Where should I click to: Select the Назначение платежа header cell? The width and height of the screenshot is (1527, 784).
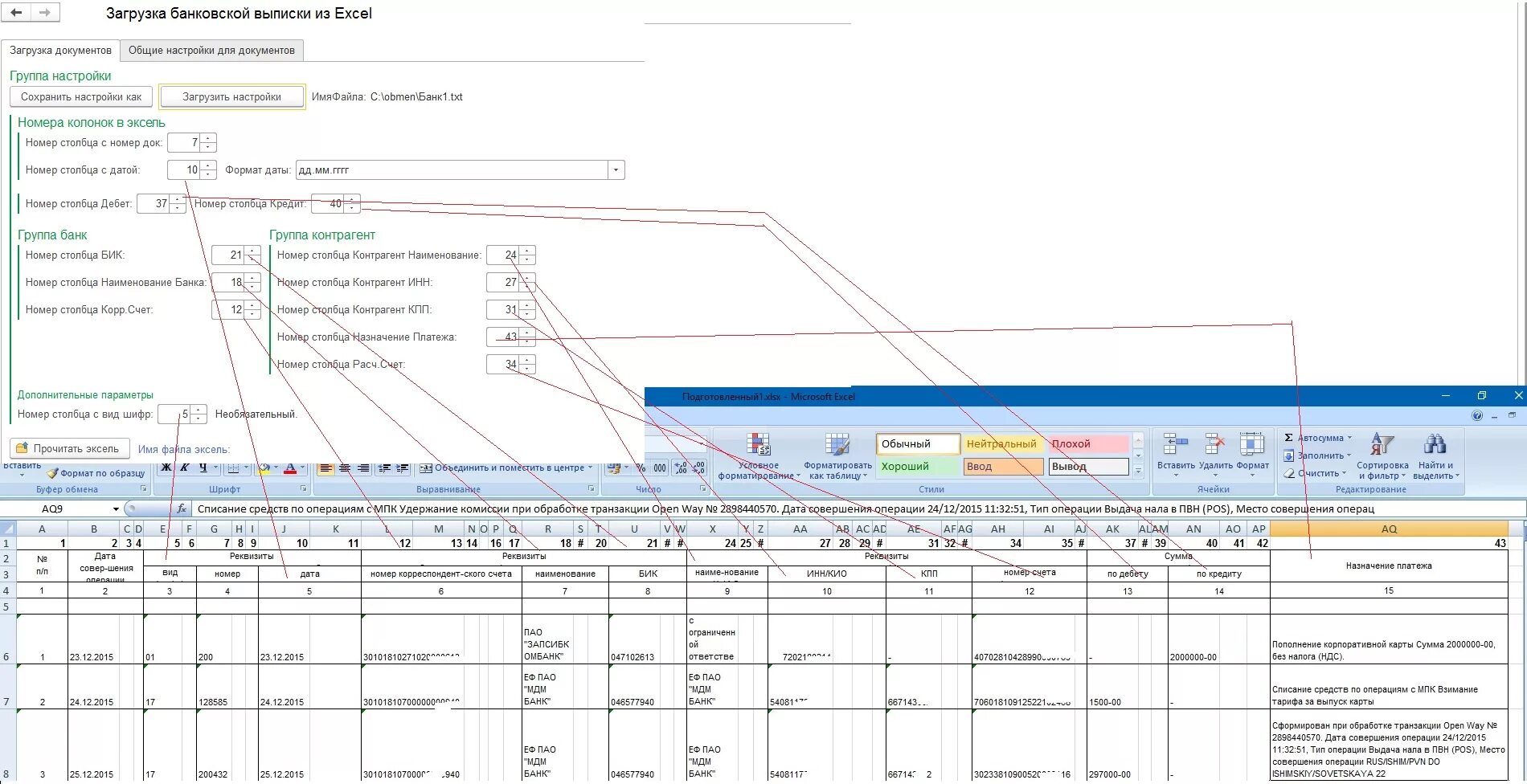click(1389, 566)
